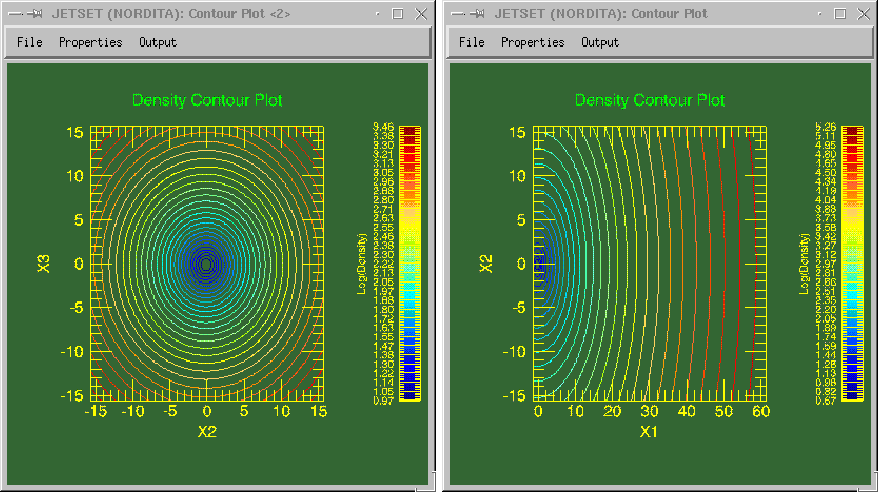The width and height of the screenshot is (878, 492).
Task: Click the X3 vertical axis label
Action: pos(44,264)
